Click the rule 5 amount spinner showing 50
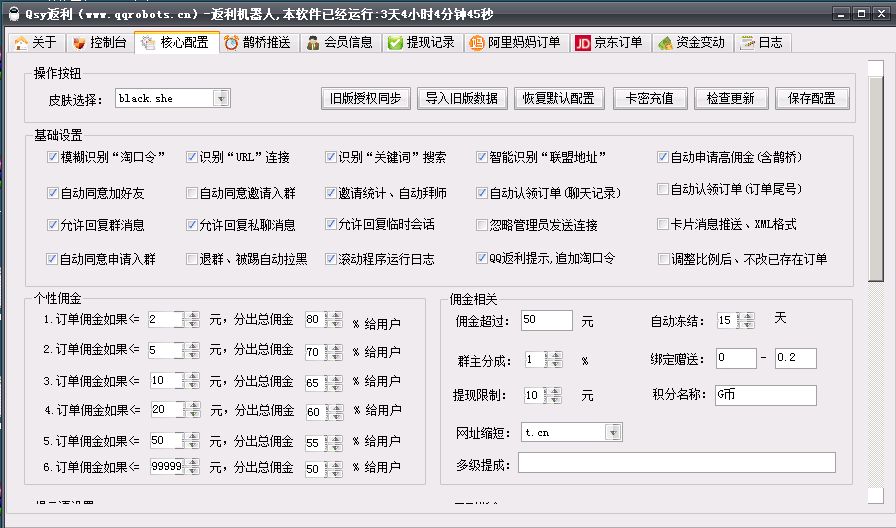 click(x=175, y=441)
